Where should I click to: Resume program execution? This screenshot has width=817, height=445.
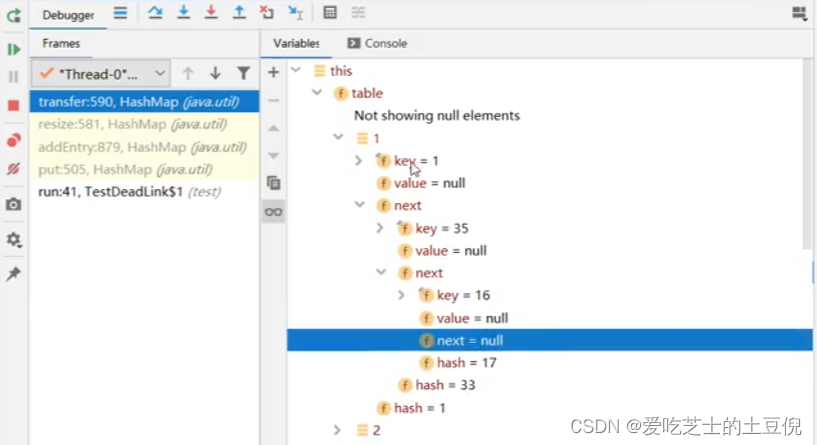pyautogui.click(x=14, y=50)
